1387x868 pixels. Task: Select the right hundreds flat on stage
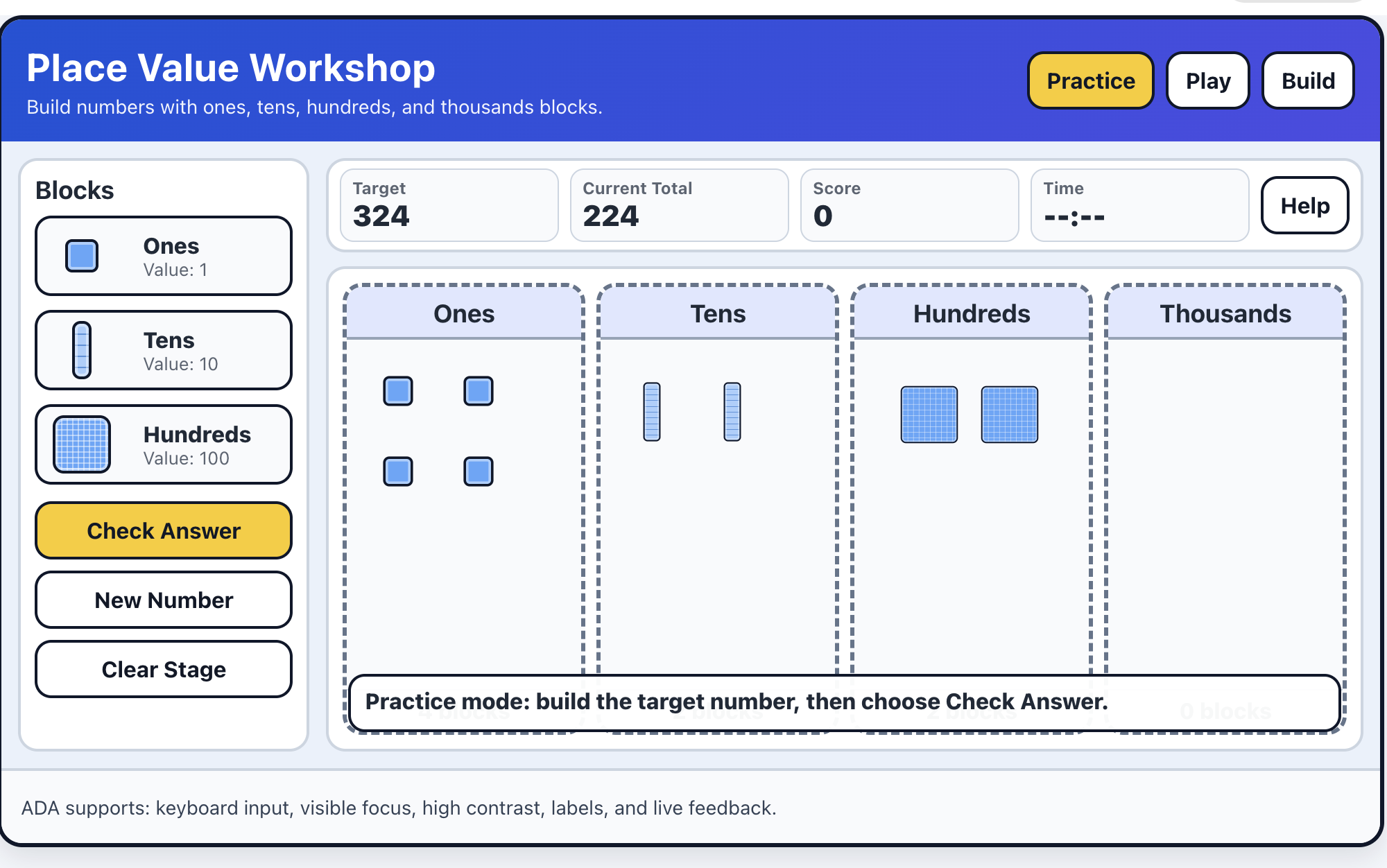1010,415
